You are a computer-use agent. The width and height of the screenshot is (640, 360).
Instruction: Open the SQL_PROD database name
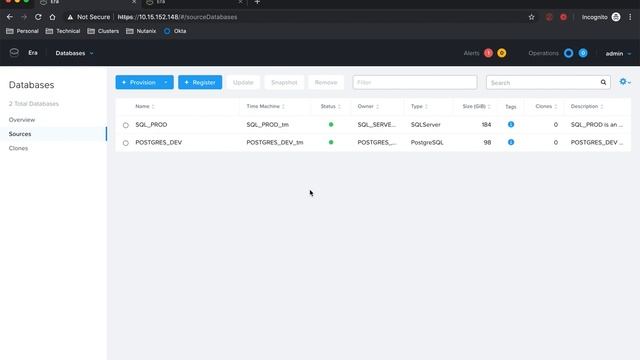pos(151,124)
